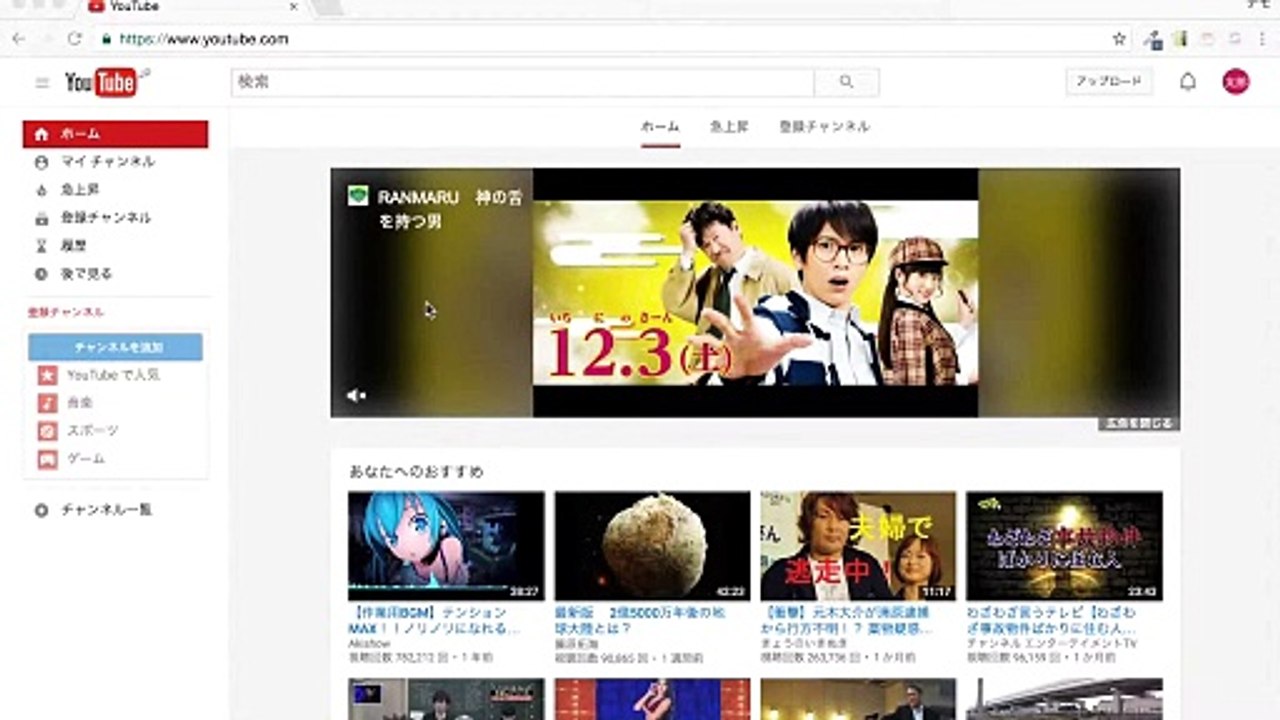Open the night street lamp thumbnail
The width and height of the screenshot is (1280, 720).
coord(1064,546)
